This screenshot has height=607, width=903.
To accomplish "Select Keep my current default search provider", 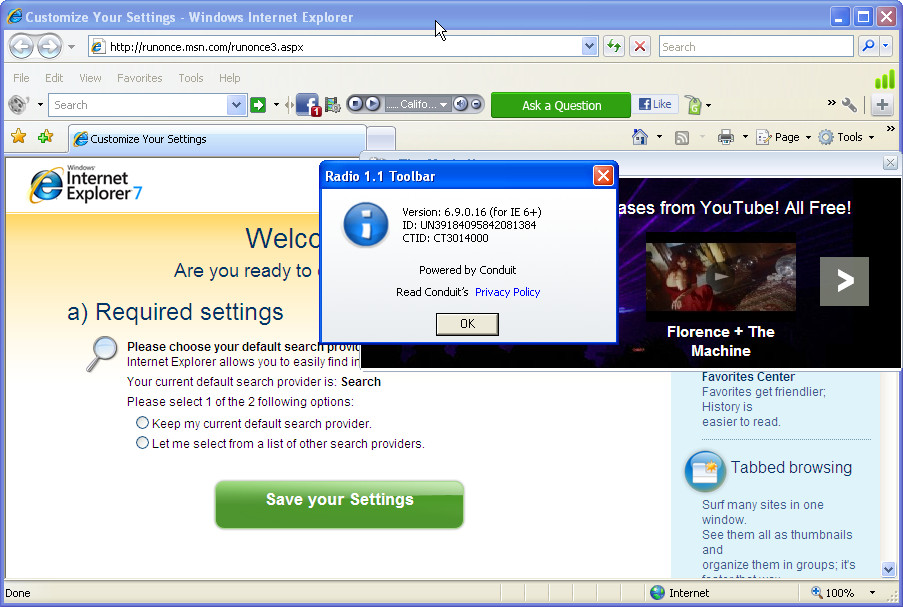I will pyautogui.click(x=142, y=423).
